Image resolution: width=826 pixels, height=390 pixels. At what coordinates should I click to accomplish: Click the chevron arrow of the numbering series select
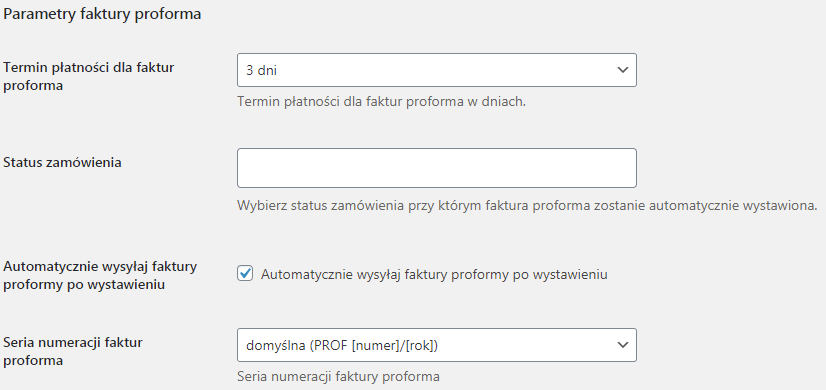click(623, 345)
